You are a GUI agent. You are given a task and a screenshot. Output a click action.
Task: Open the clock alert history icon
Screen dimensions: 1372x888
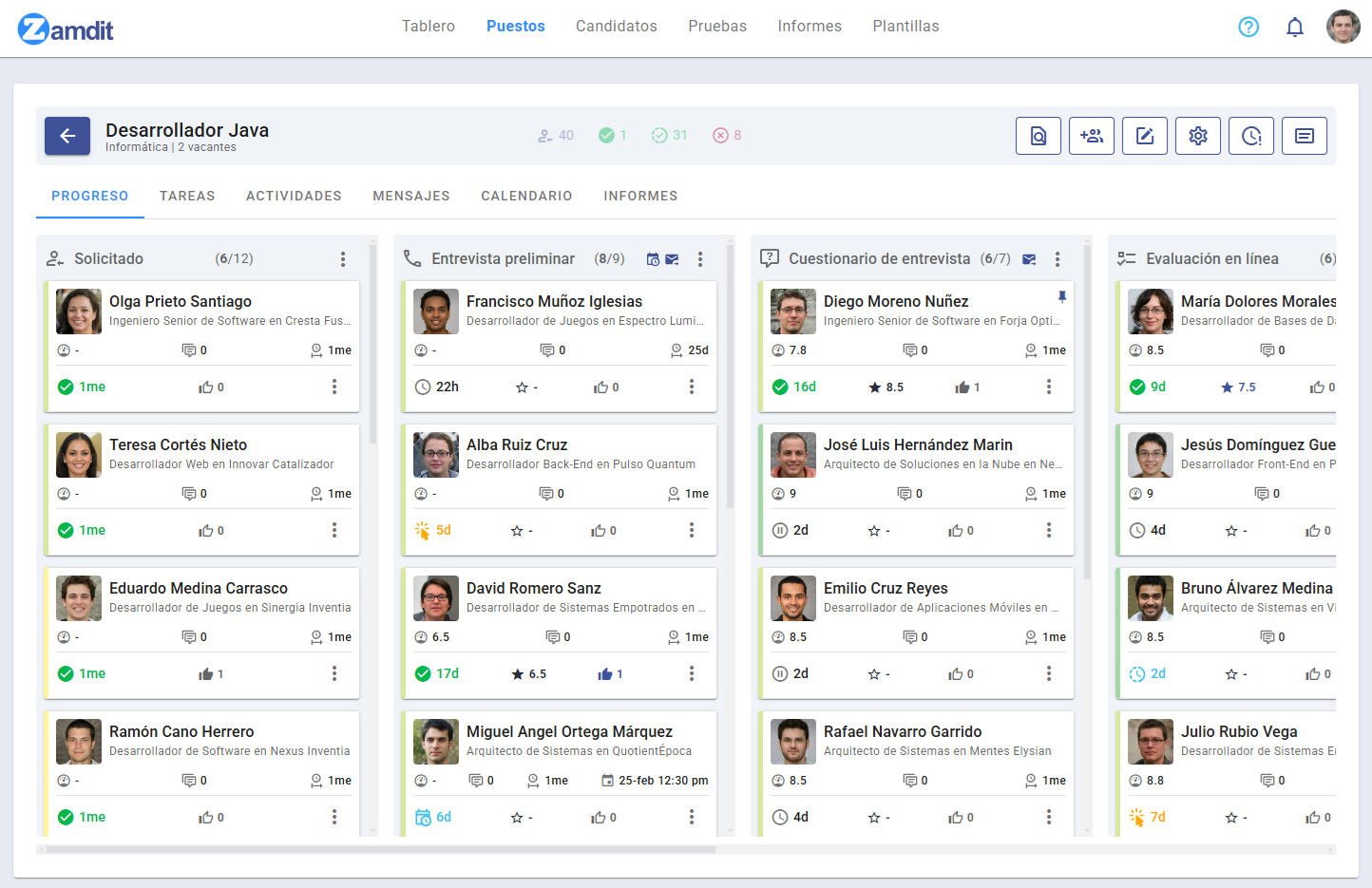click(1251, 136)
